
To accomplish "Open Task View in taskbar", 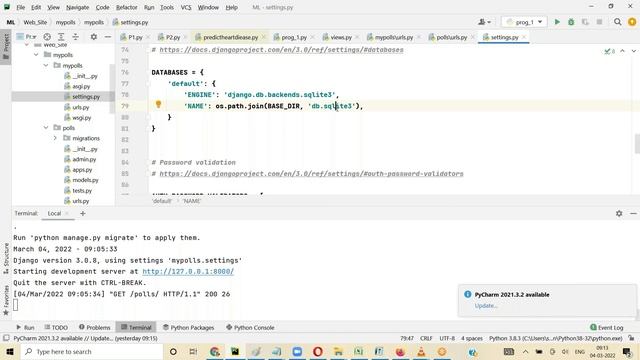I will [x=193, y=351].
